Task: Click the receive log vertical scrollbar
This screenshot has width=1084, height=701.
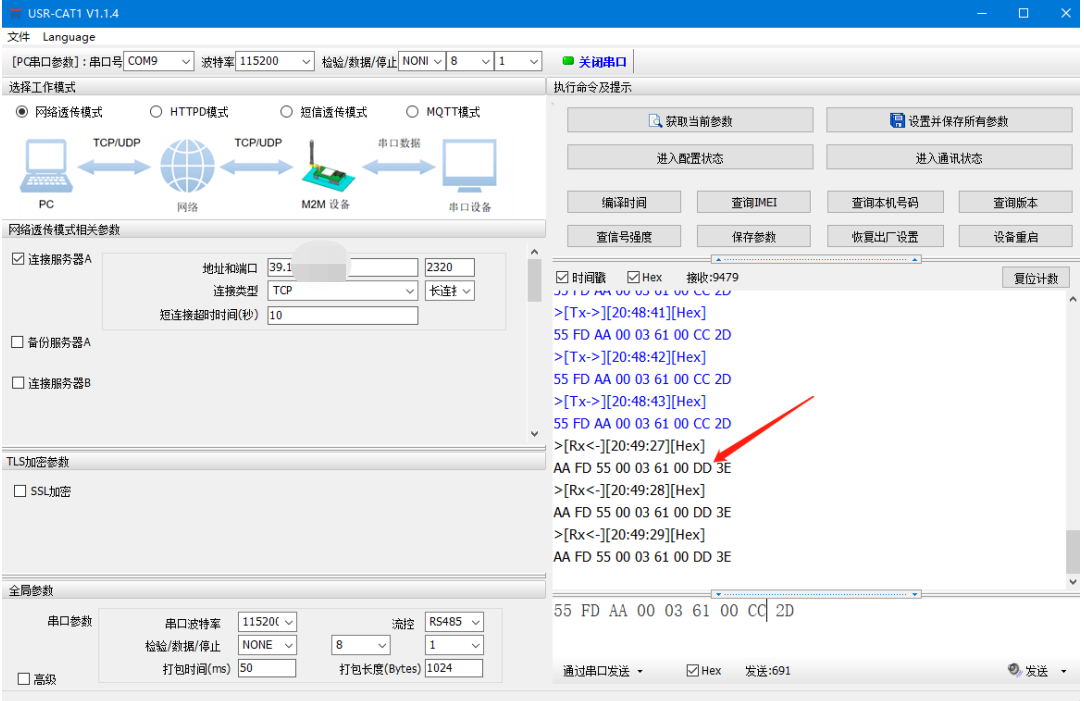Action: pos(1073,440)
